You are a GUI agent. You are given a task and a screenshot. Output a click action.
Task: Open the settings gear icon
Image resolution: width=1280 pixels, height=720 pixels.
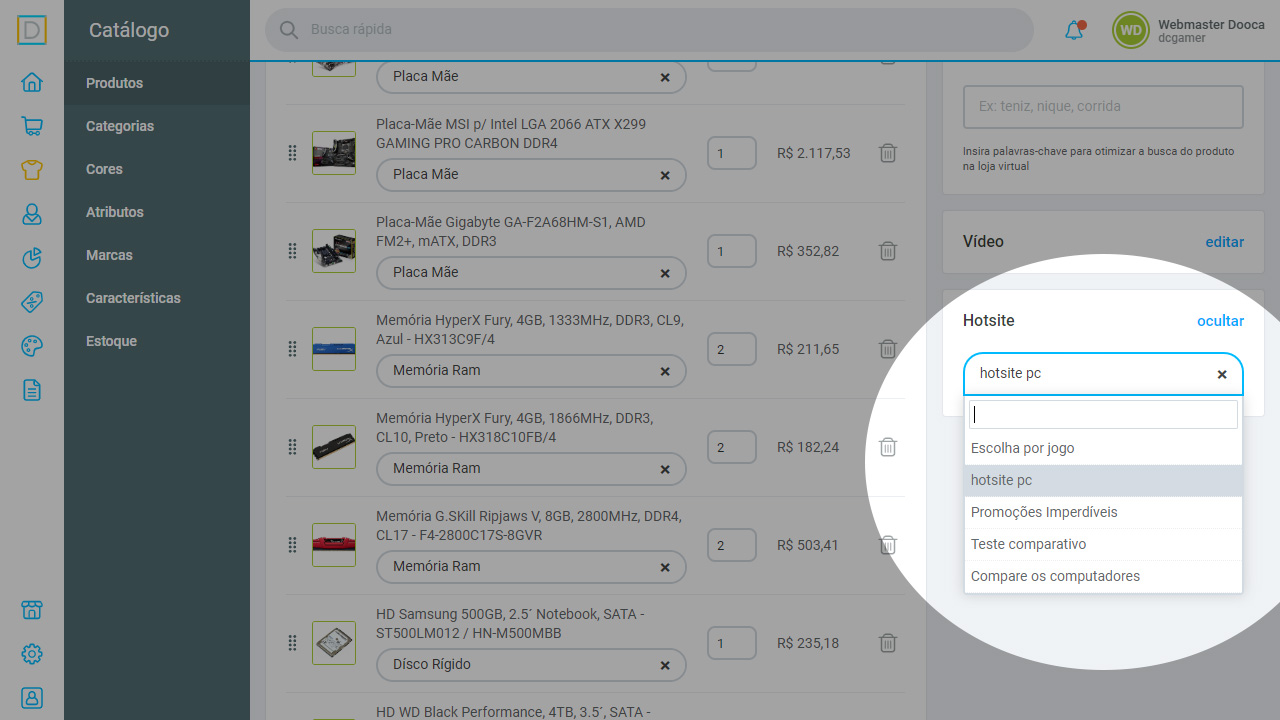pos(32,654)
